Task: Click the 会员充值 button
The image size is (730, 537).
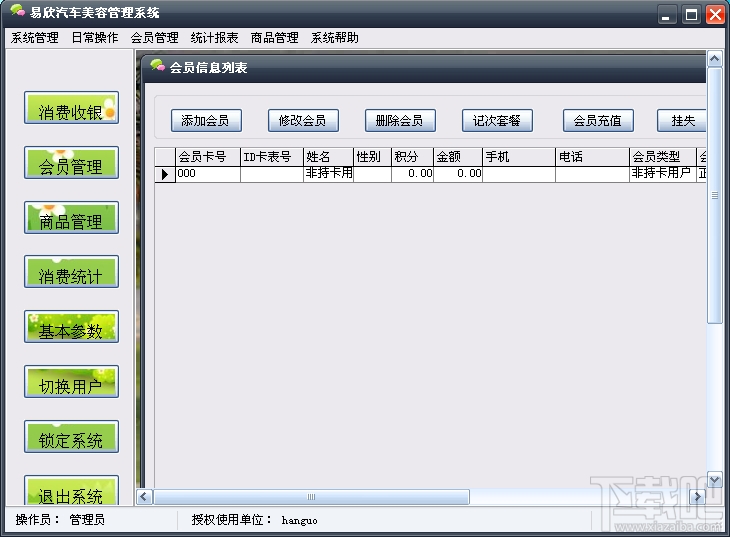Action: pyautogui.click(x=598, y=121)
